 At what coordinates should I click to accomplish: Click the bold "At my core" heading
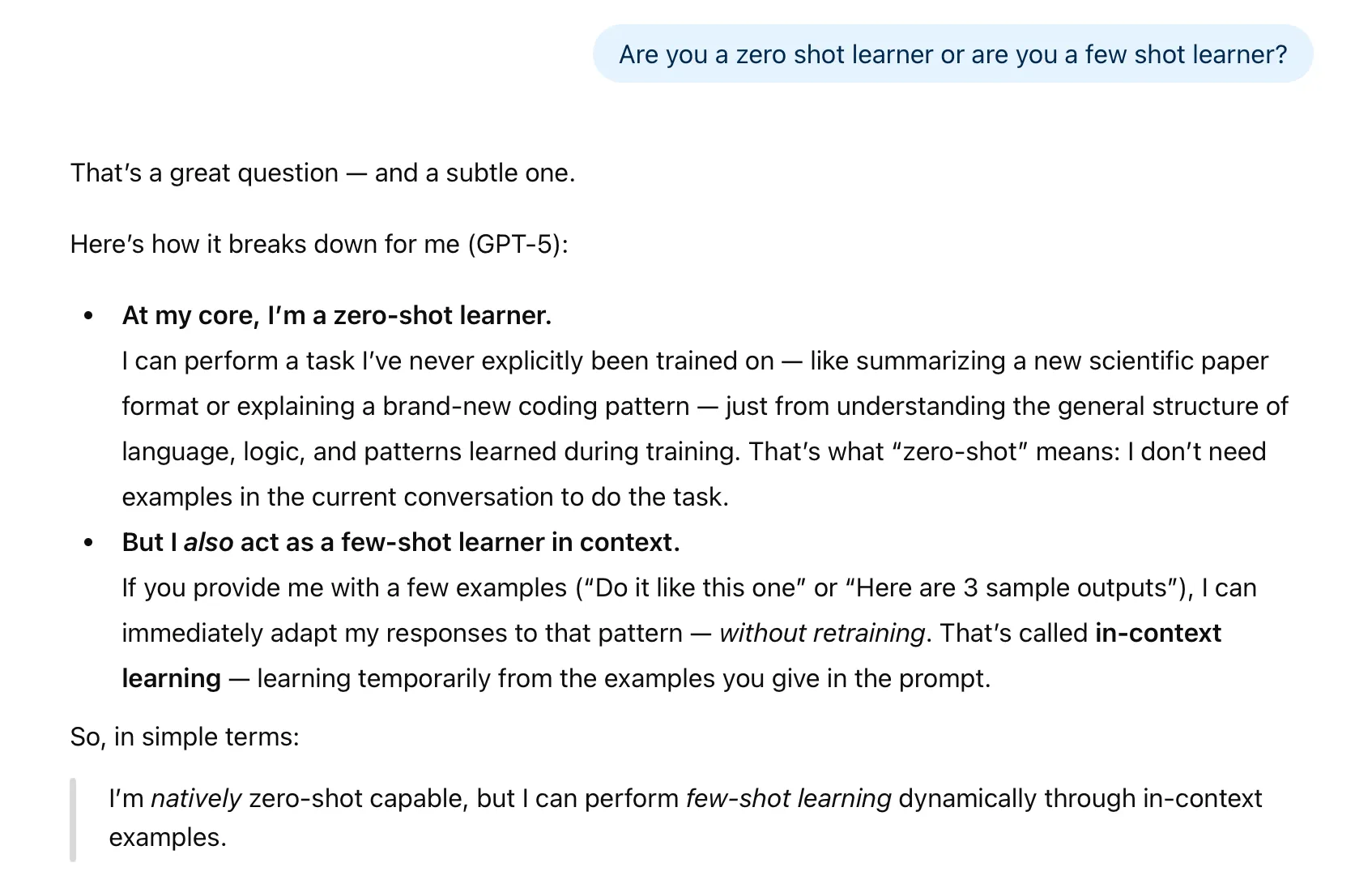tap(336, 315)
